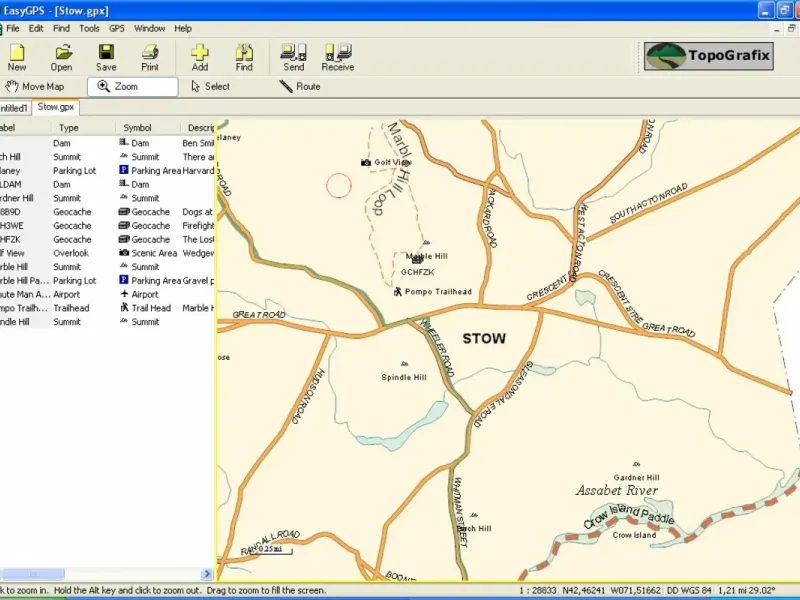Click Parking Area icon in Harvard row

123,170
